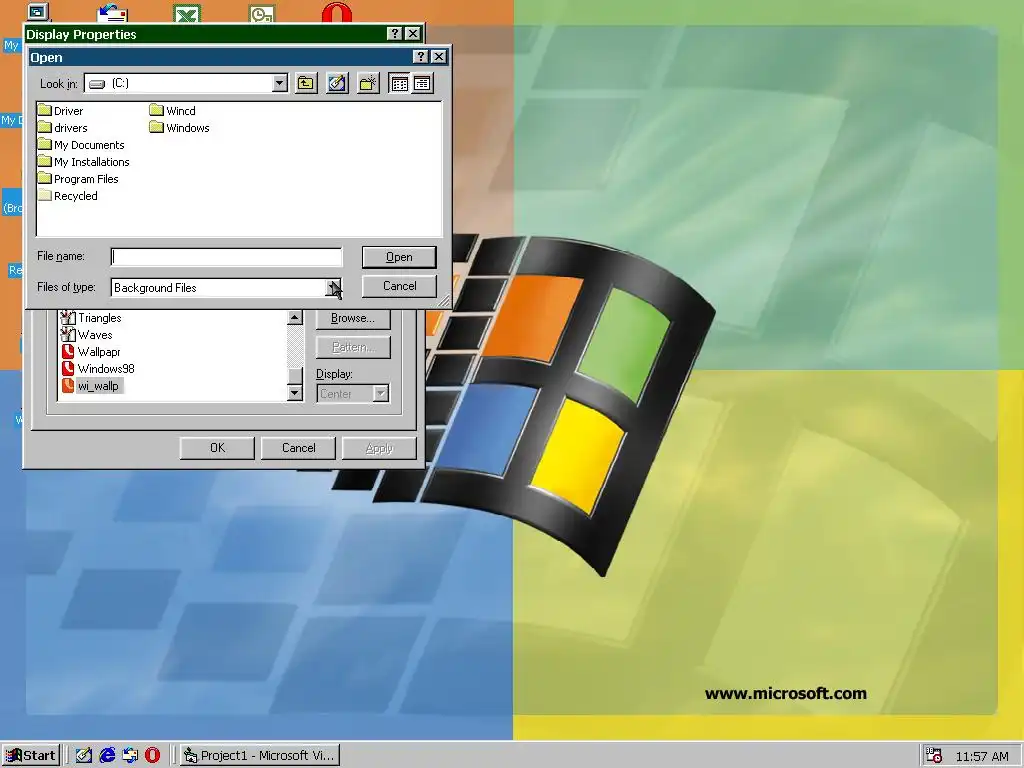1024x768 pixels.
Task: Select Wallpapr in the wallpaper list
Action: (91, 351)
